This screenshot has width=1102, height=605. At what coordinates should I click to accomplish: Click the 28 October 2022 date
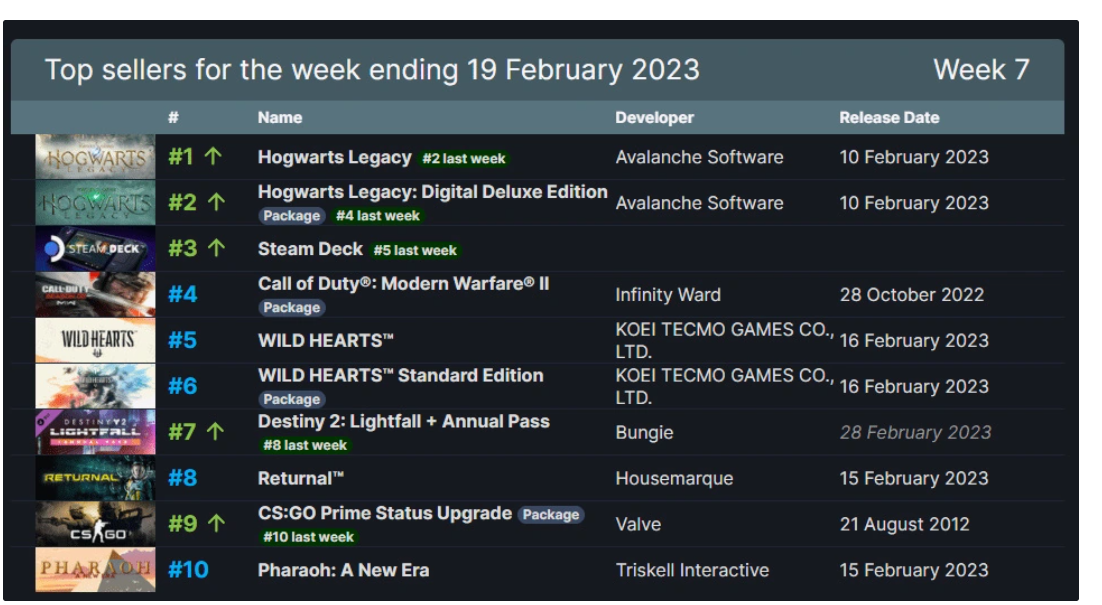click(x=912, y=294)
